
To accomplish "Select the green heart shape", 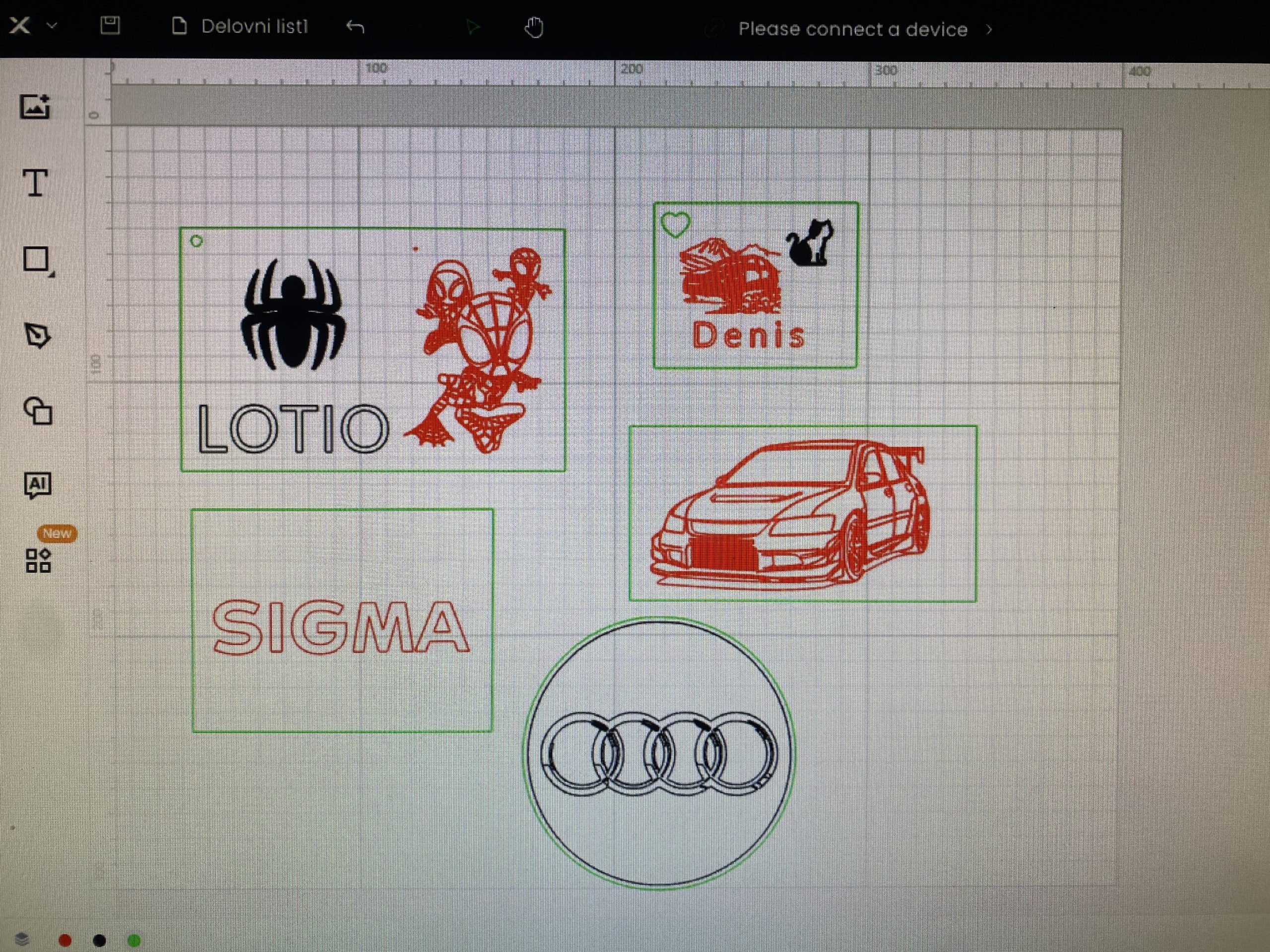I will coord(675,225).
